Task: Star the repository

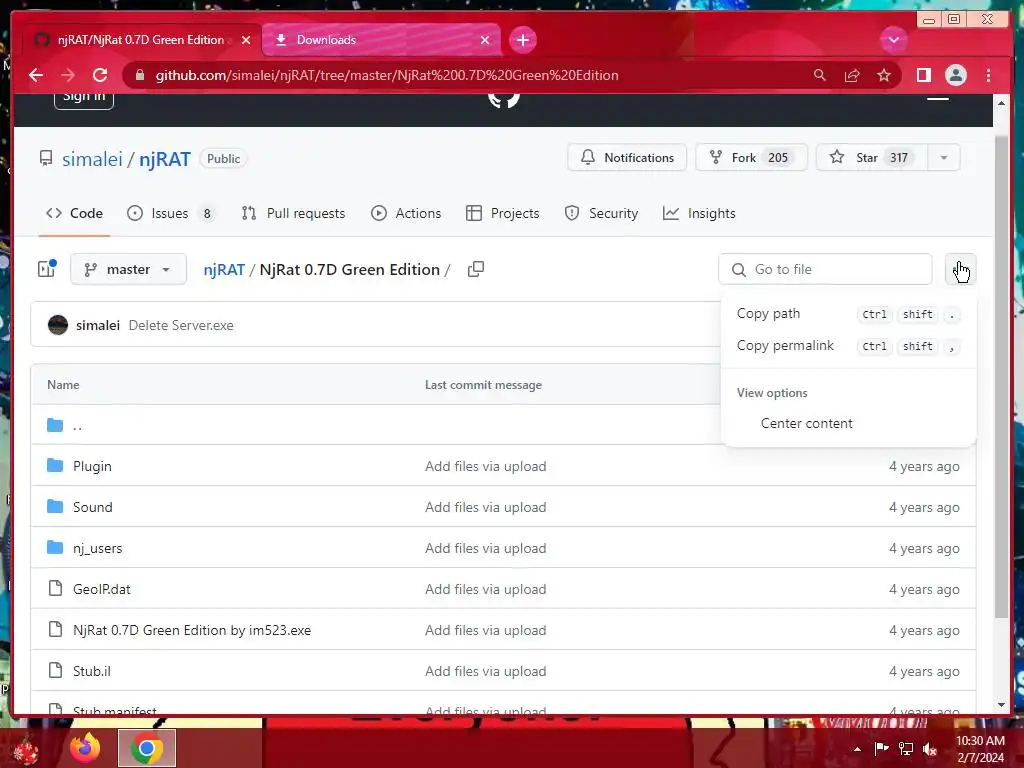Action: [871, 157]
